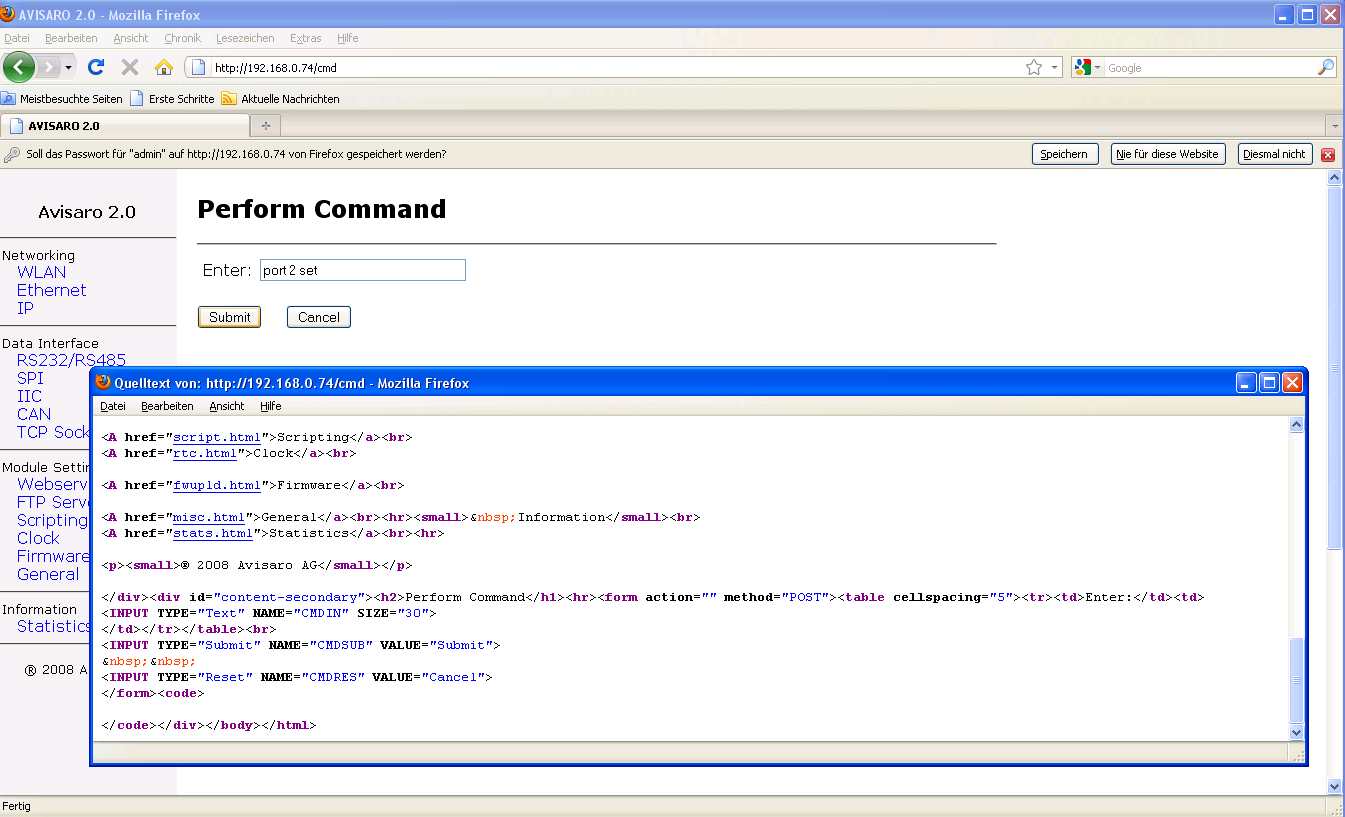Click the forward navigation arrow

click(47, 67)
